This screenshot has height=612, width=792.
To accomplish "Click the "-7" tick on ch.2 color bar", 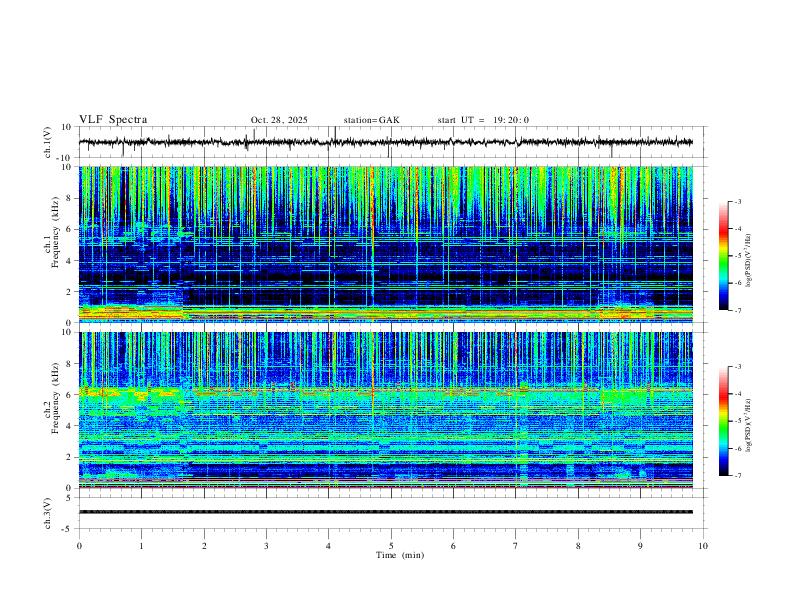I will (738, 476).
